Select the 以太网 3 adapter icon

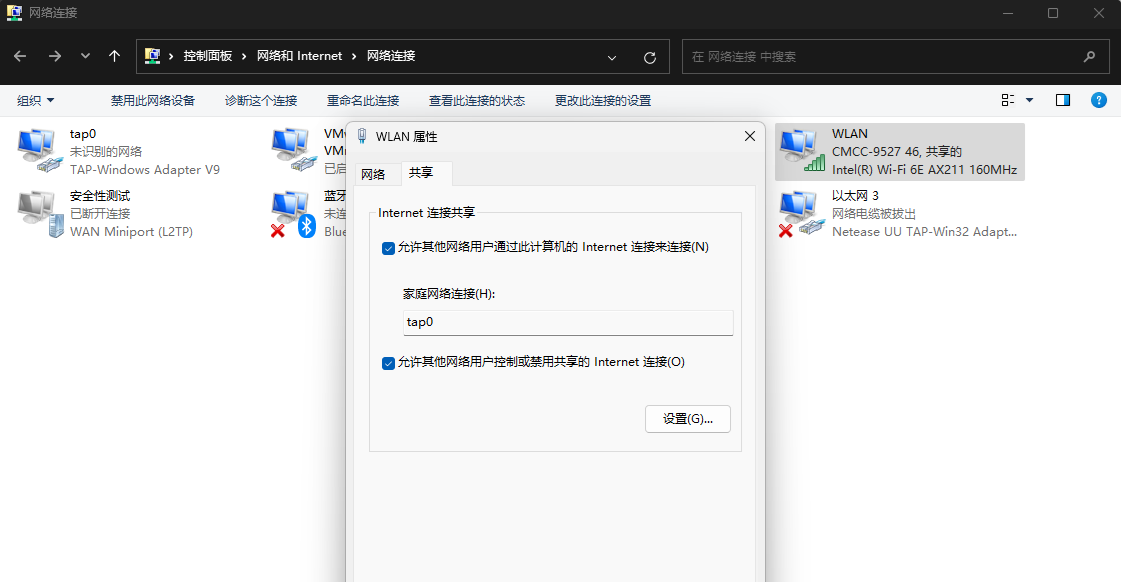(800, 210)
